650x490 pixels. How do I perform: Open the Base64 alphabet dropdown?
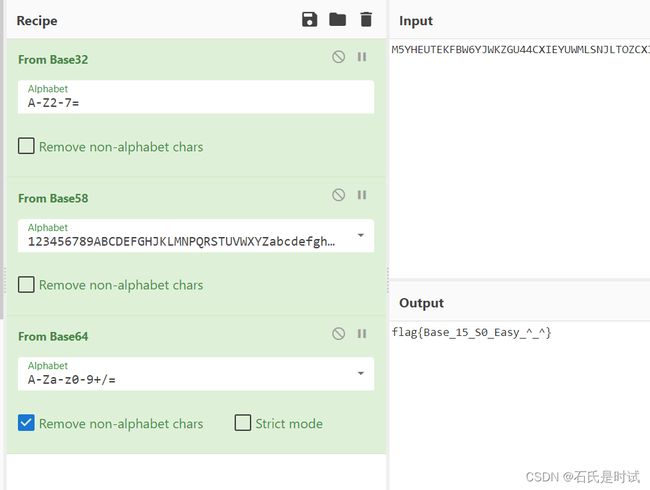[x=361, y=373]
